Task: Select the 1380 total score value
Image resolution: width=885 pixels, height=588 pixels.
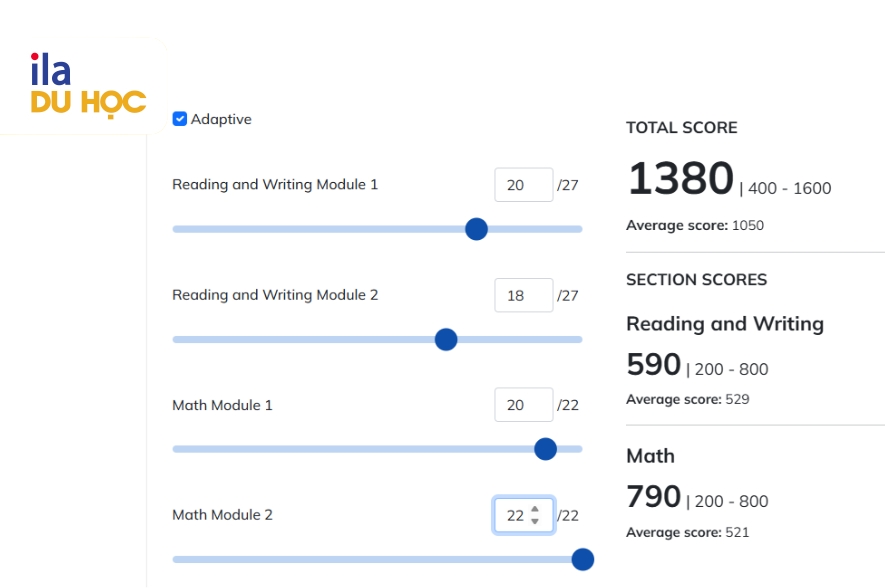Action: click(x=679, y=179)
